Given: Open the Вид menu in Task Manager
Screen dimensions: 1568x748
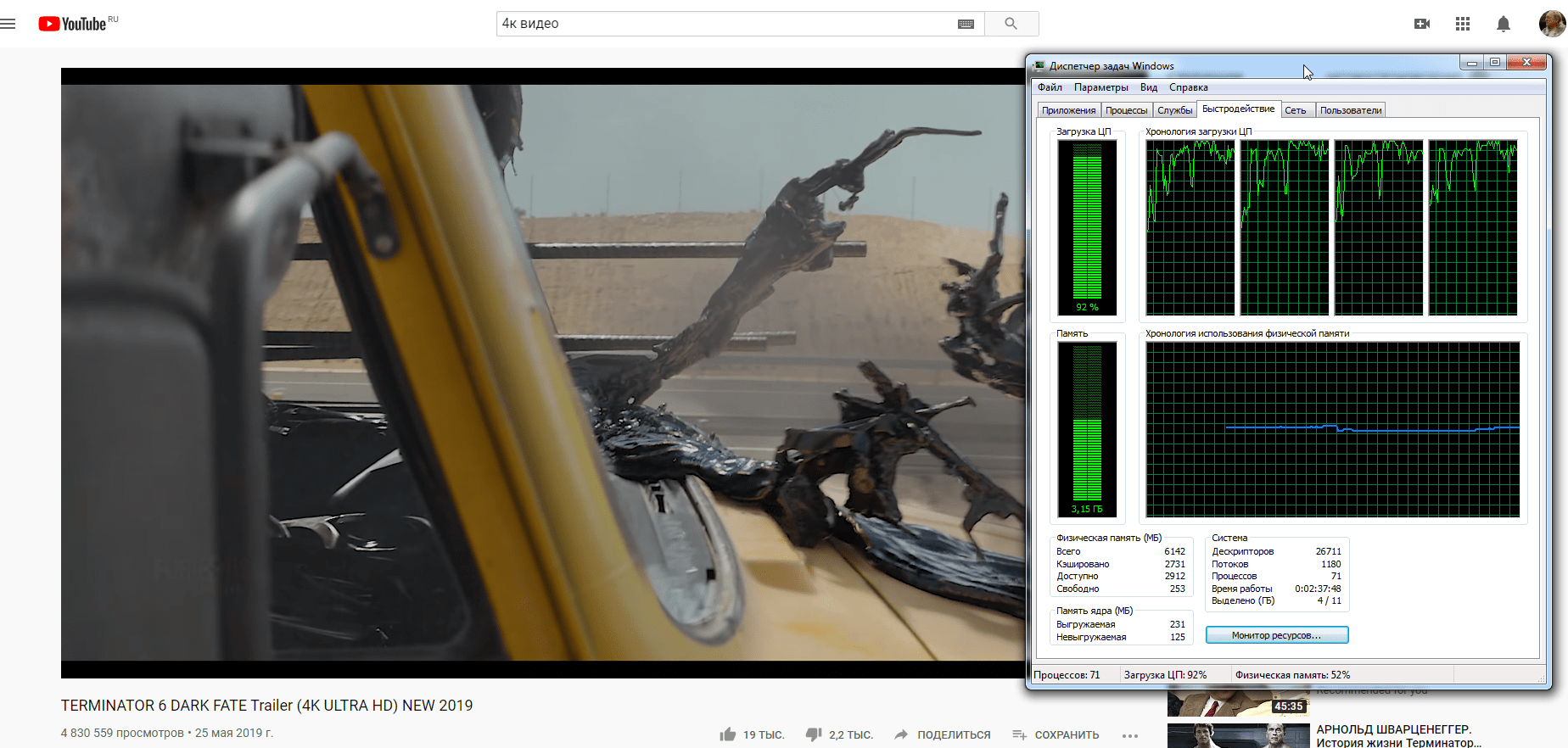Looking at the screenshot, I should pyautogui.click(x=1149, y=87).
